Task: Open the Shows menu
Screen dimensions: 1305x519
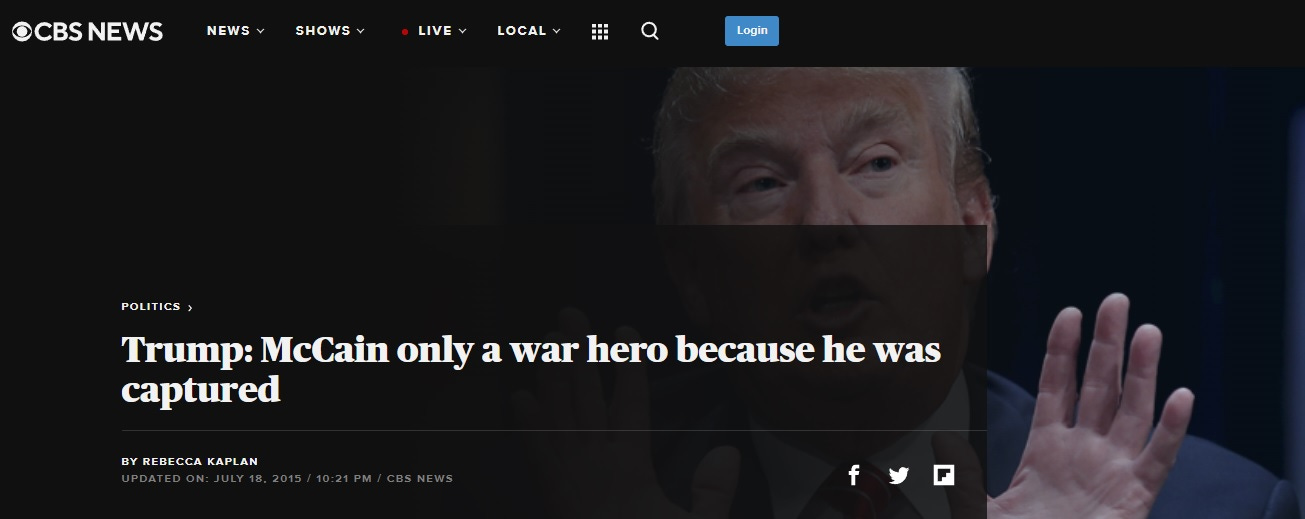Action: (331, 31)
